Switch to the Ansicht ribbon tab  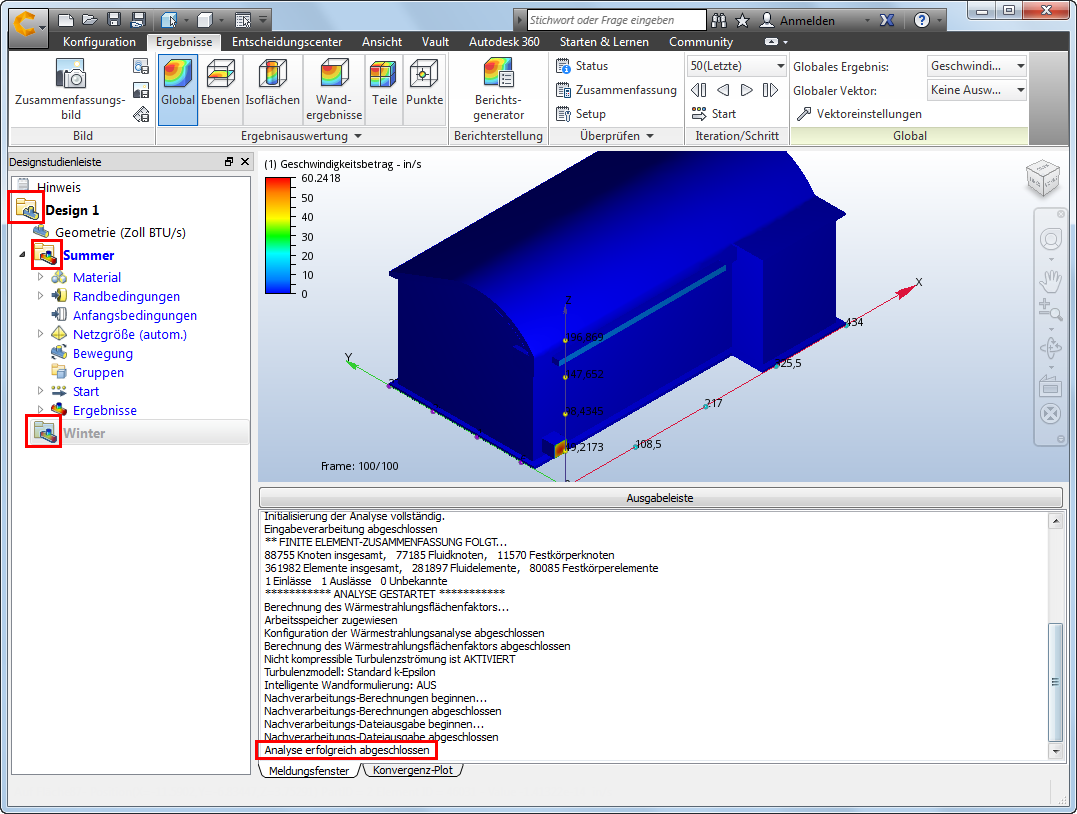coord(382,42)
